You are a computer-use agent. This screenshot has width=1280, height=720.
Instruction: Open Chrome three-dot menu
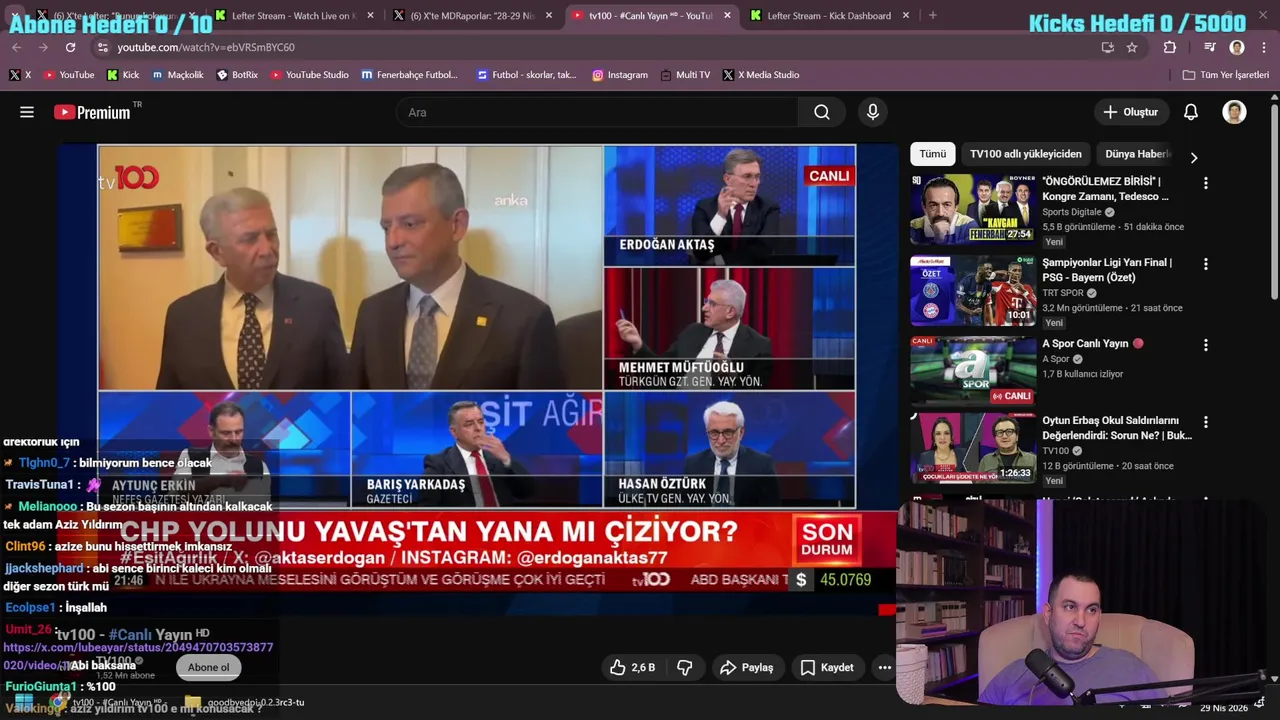click(x=1264, y=47)
